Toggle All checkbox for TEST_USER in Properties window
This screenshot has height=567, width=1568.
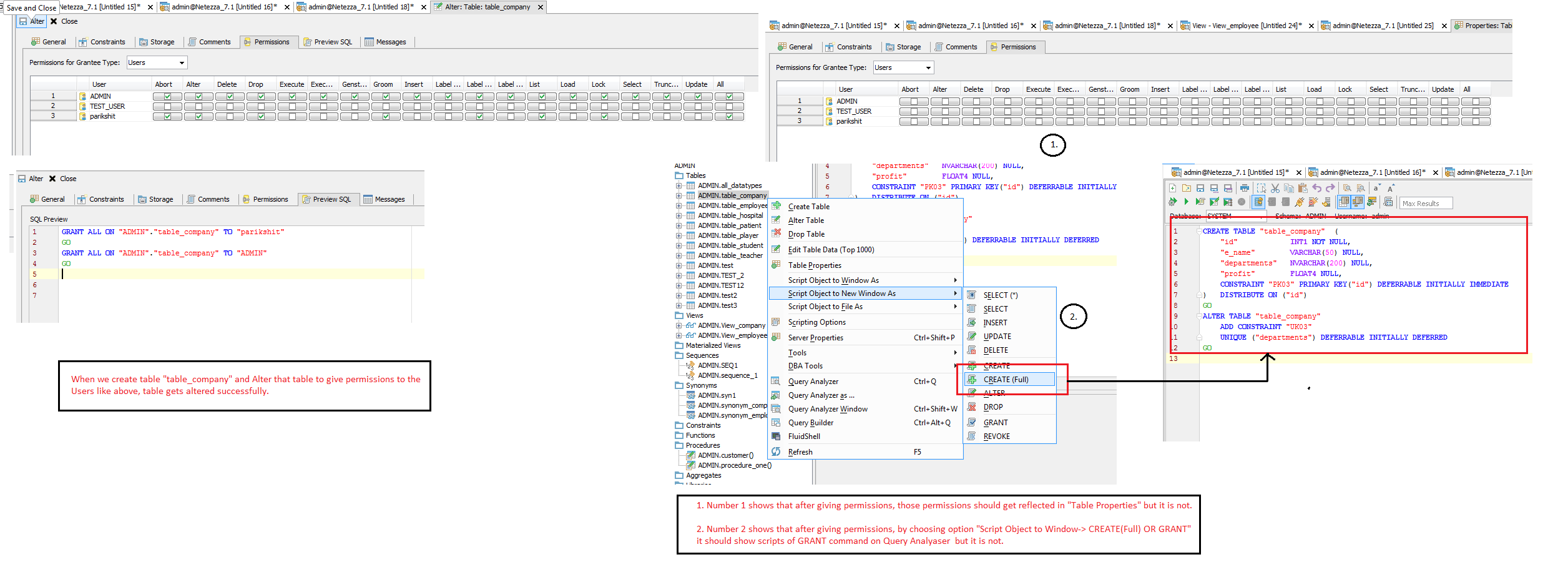click(1476, 111)
